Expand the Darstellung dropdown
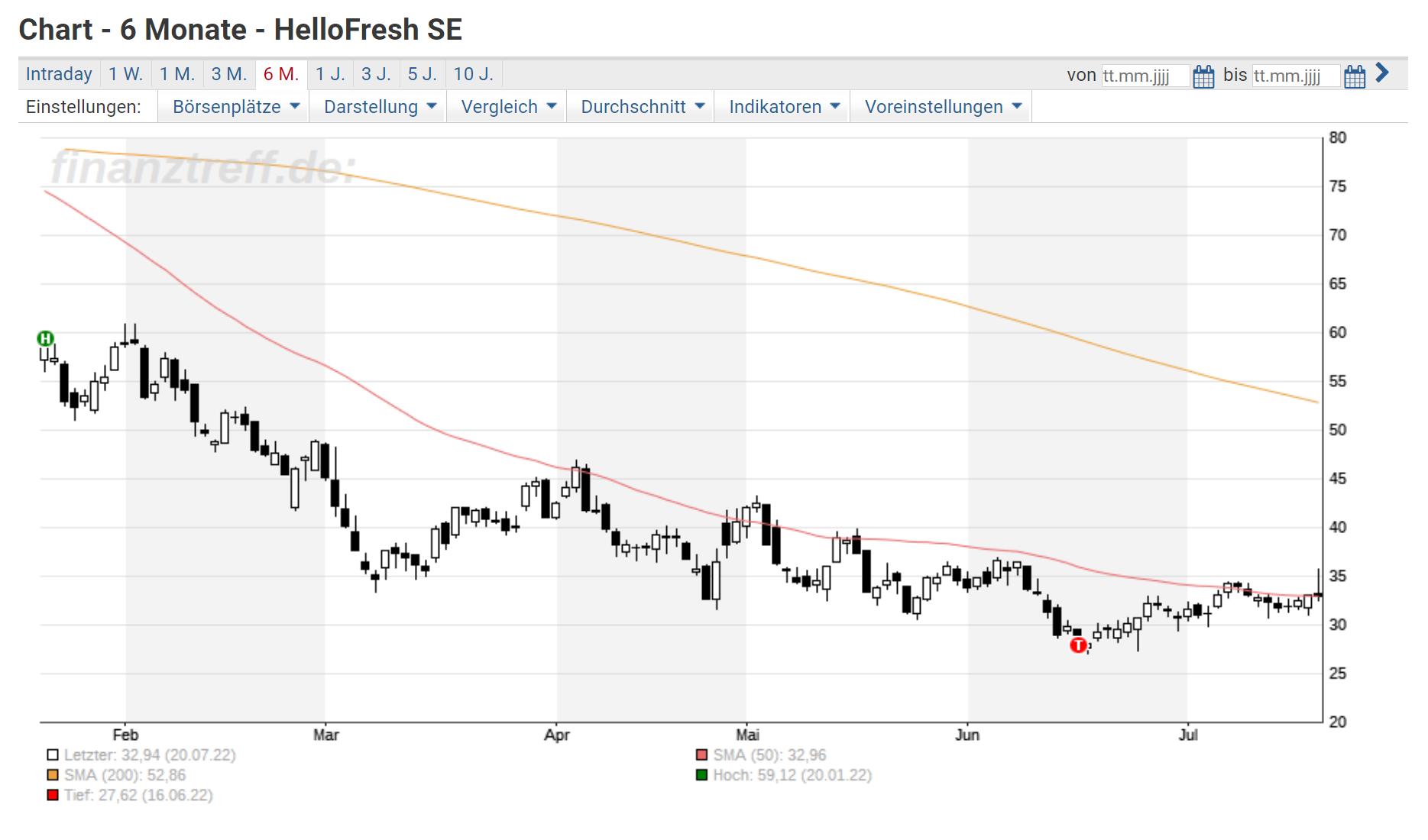The image size is (1428, 840). pos(380,107)
